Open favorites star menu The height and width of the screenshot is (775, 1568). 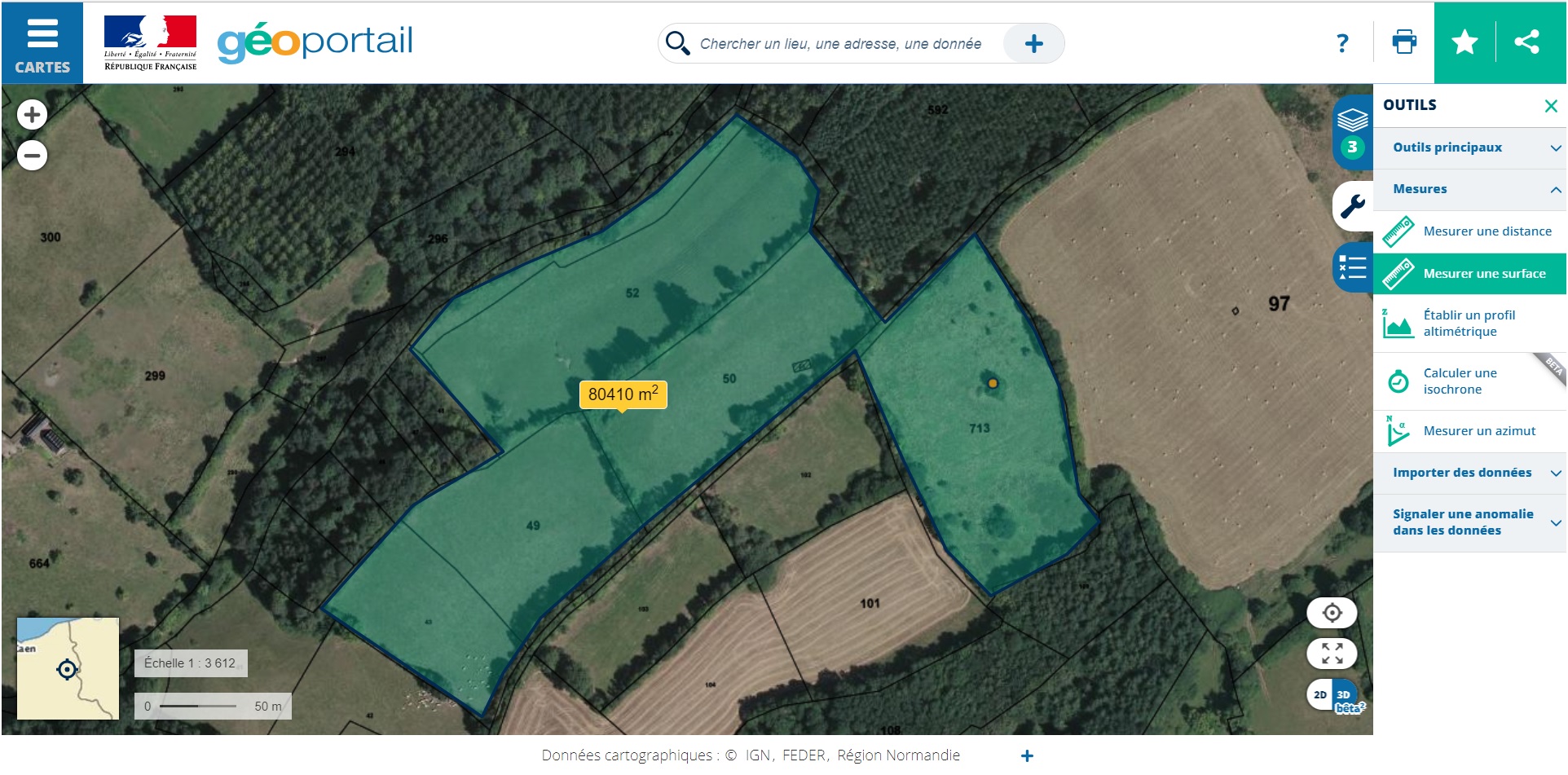1464,42
